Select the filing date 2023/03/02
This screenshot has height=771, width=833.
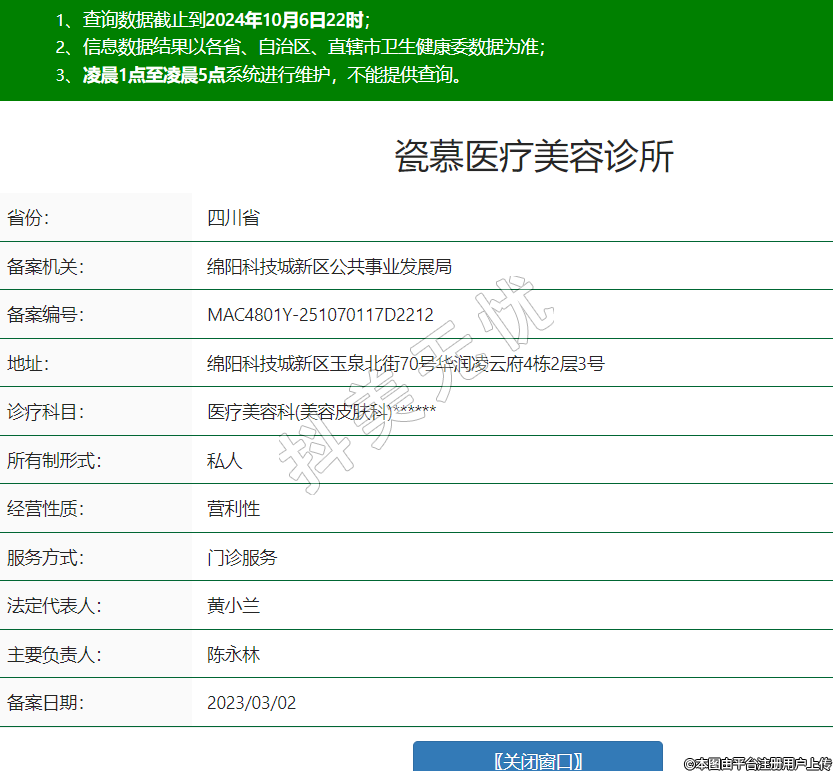(x=251, y=703)
